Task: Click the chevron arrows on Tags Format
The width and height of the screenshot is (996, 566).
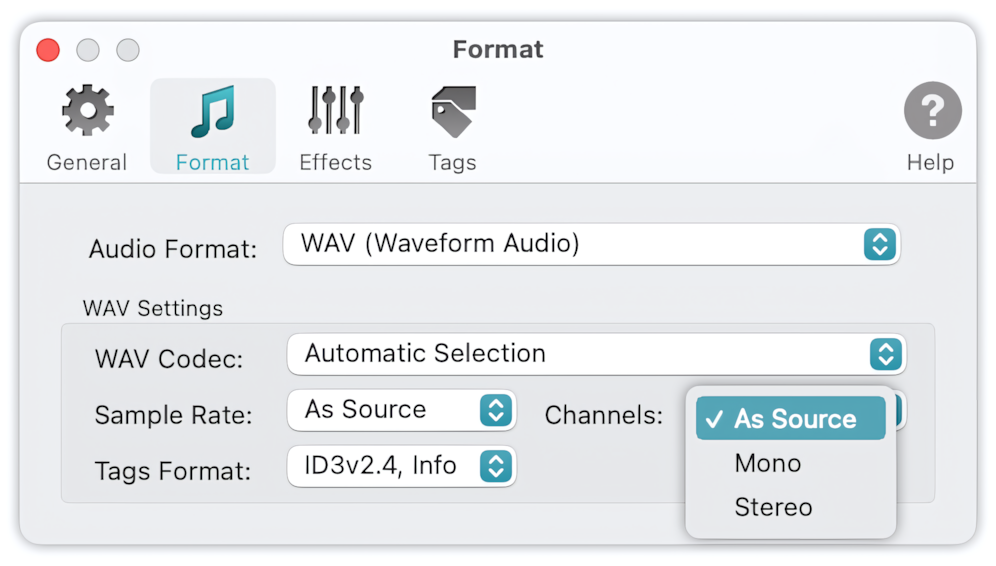Action: (496, 466)
